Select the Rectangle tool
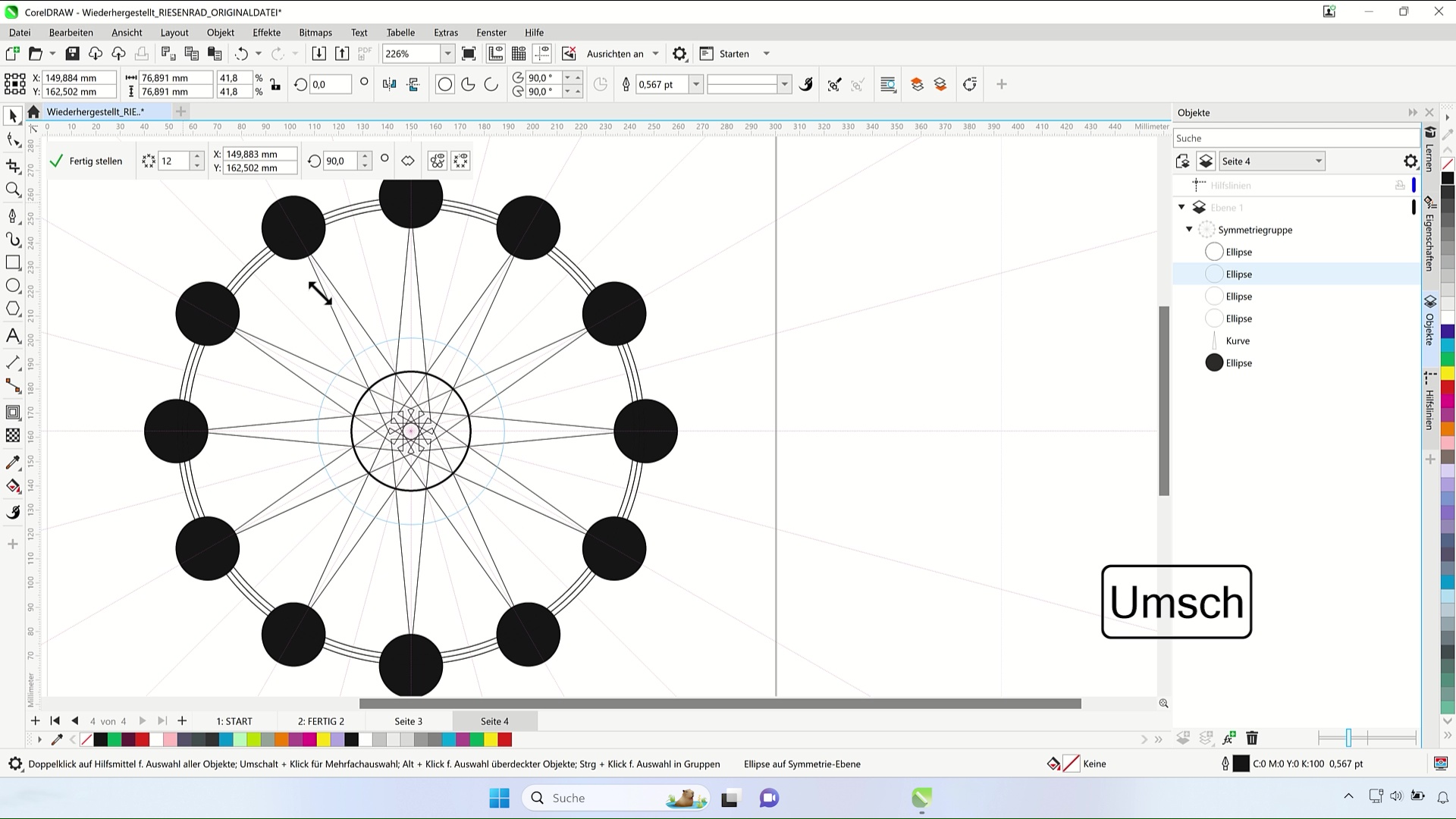Image resolution: width=1456 pixels, height=819 pixels. [x=13, y=262]
